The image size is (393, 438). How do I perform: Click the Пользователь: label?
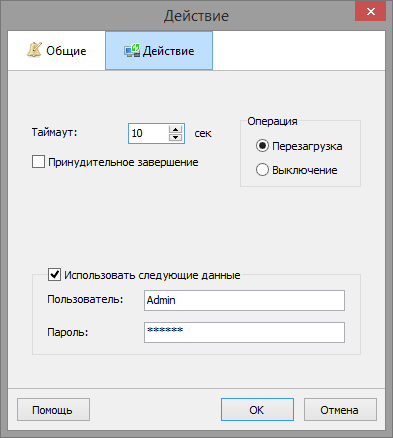coord(85,299)
